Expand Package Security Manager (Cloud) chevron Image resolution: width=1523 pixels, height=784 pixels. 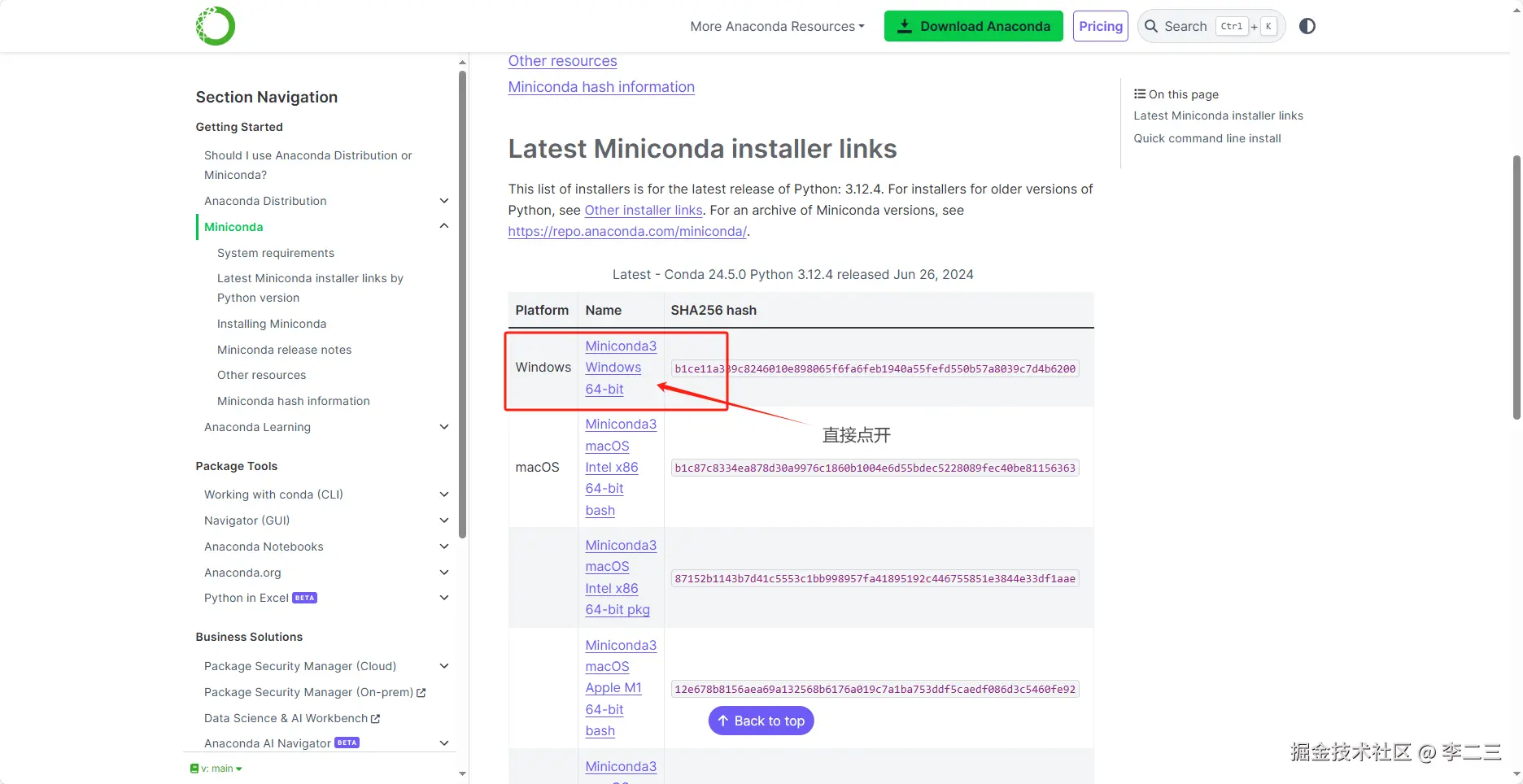444,666
